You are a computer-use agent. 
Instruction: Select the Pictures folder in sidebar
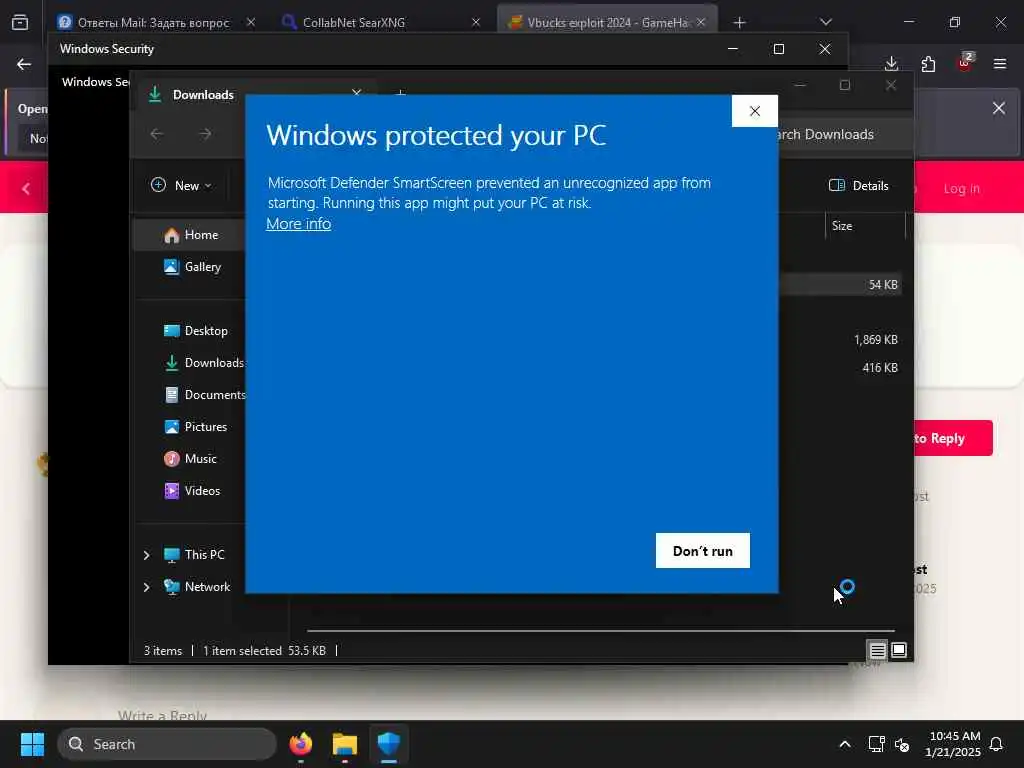(195, 427)
